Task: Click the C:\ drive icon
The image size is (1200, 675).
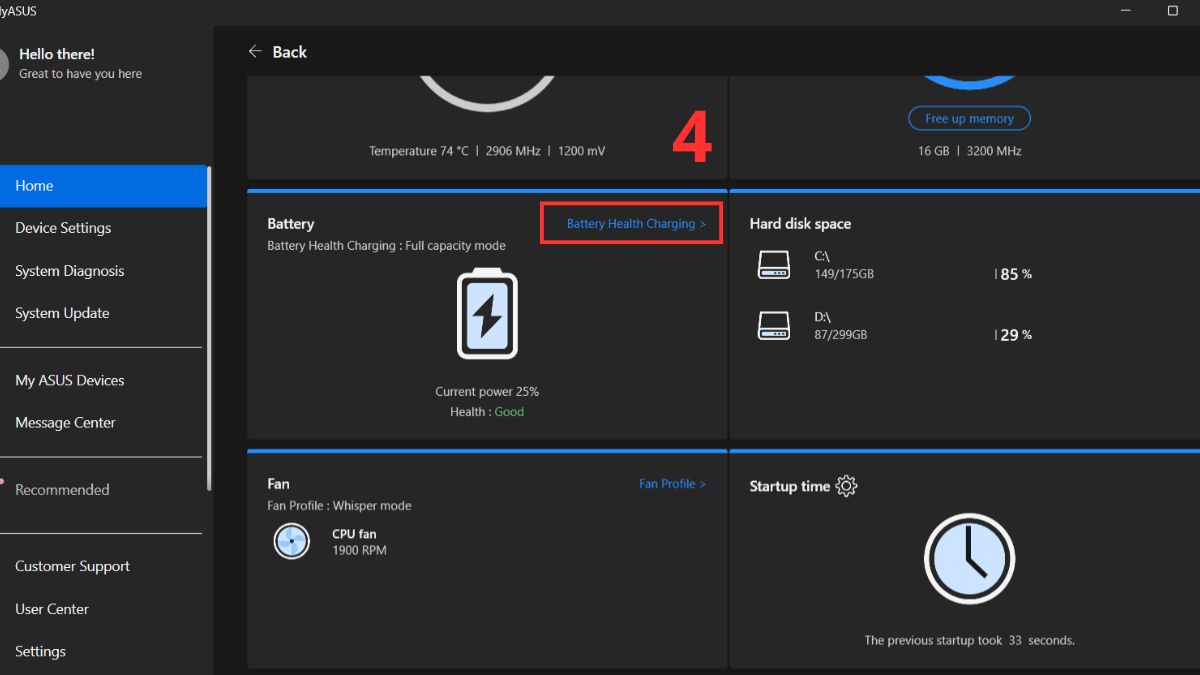Action: coord(773,265)
